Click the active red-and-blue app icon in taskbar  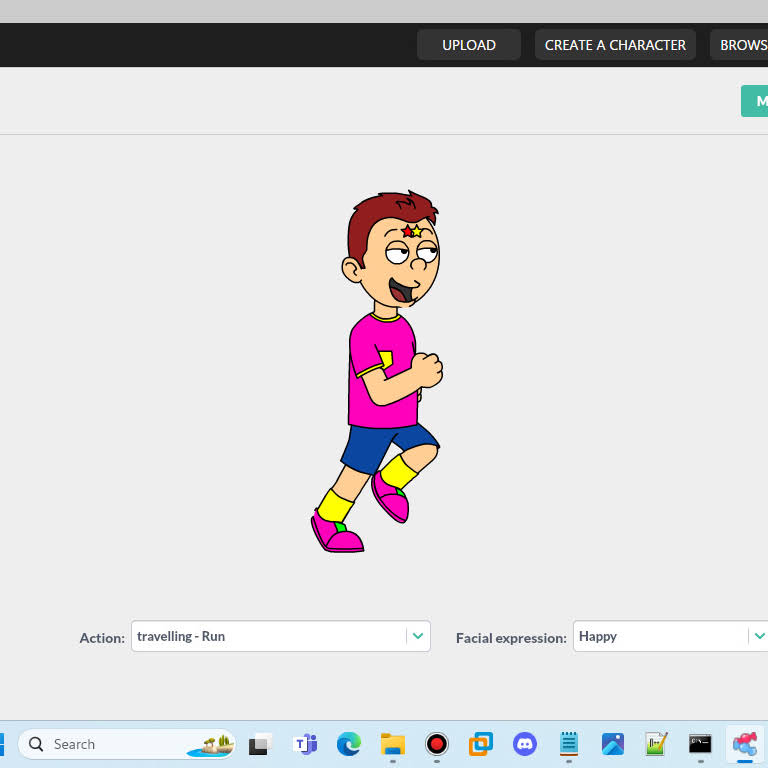(x=744, y=744)
